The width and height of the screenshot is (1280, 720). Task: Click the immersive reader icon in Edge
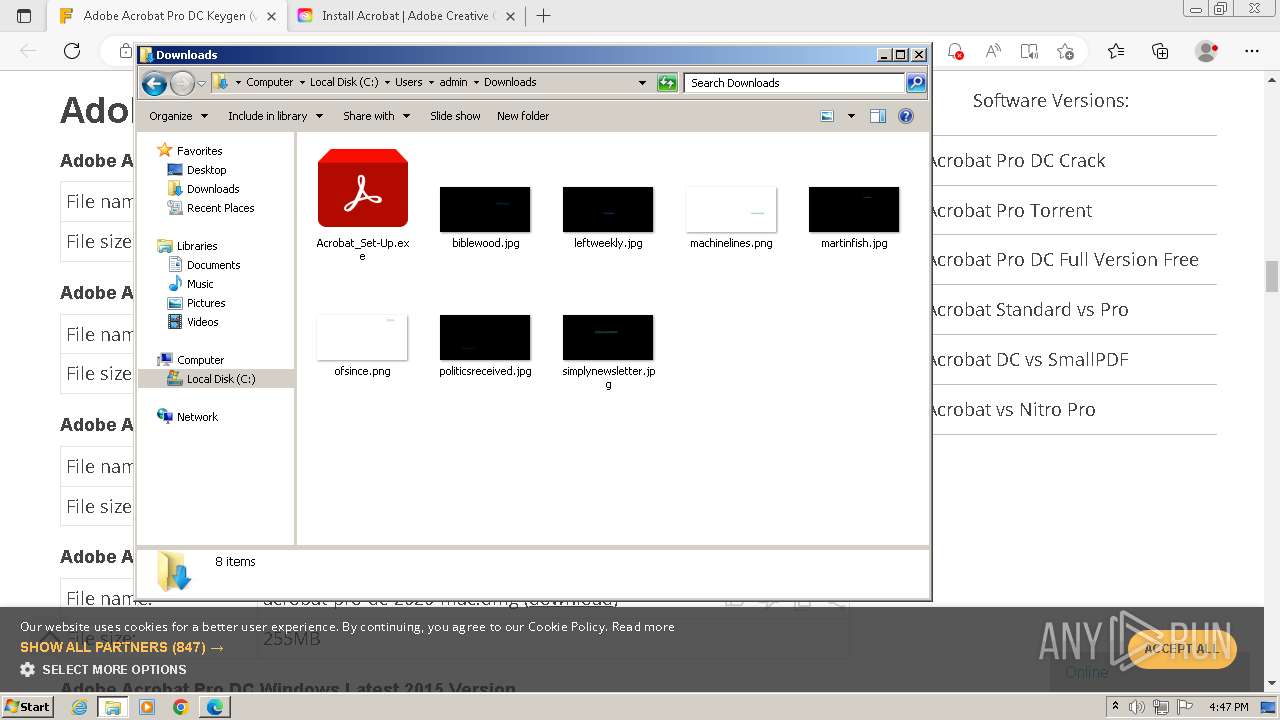click(x=1029, y=51)
